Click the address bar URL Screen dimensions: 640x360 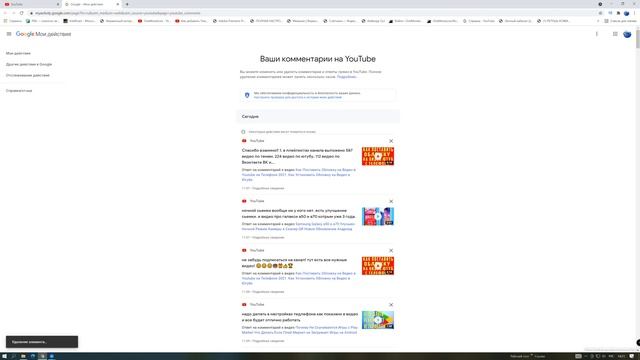[x=118, y=13]
